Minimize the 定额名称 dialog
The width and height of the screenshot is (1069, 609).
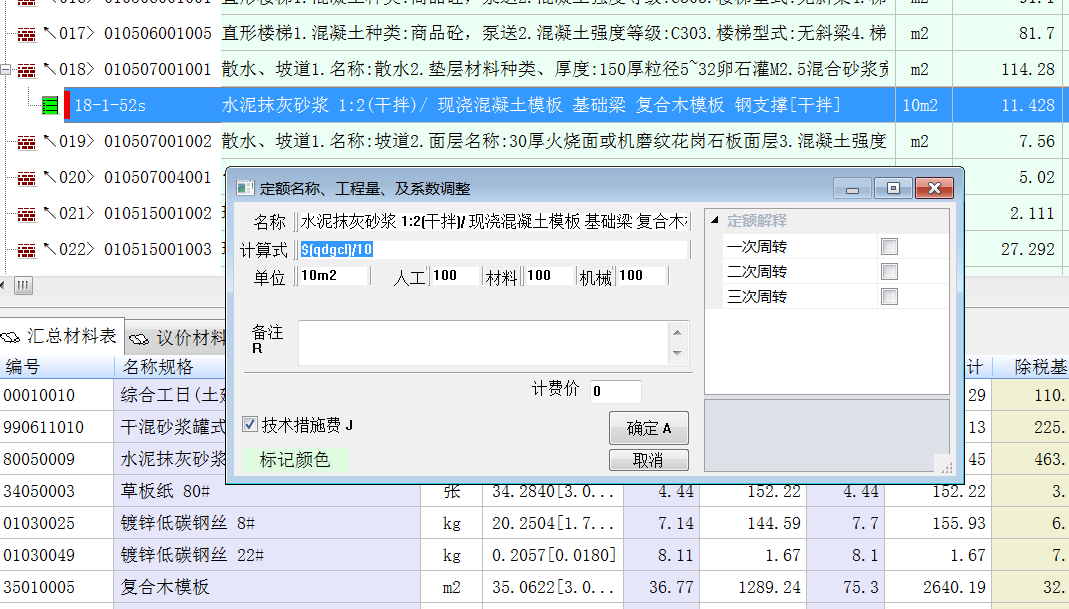click(852, 189)
